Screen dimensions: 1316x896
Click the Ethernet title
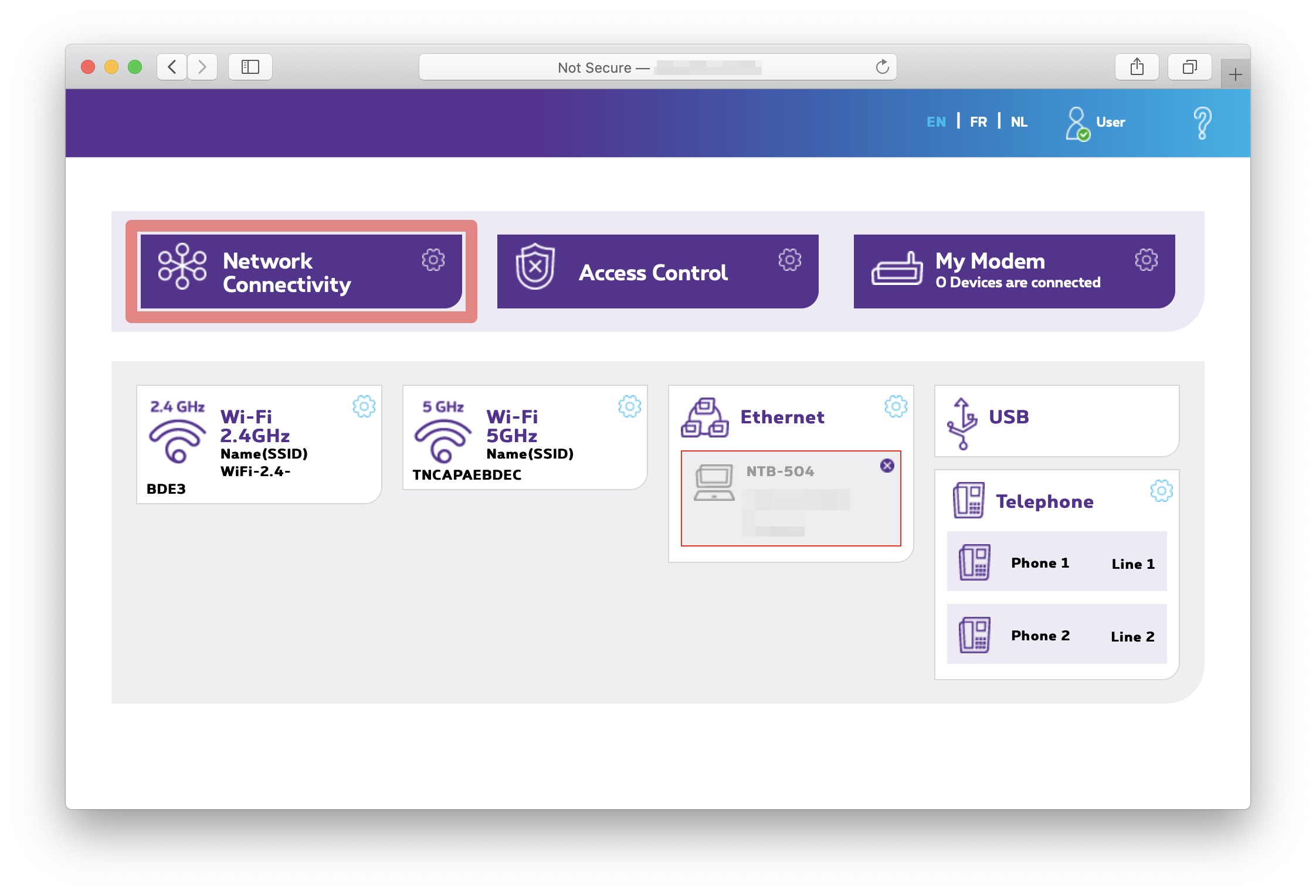[782, 417]
